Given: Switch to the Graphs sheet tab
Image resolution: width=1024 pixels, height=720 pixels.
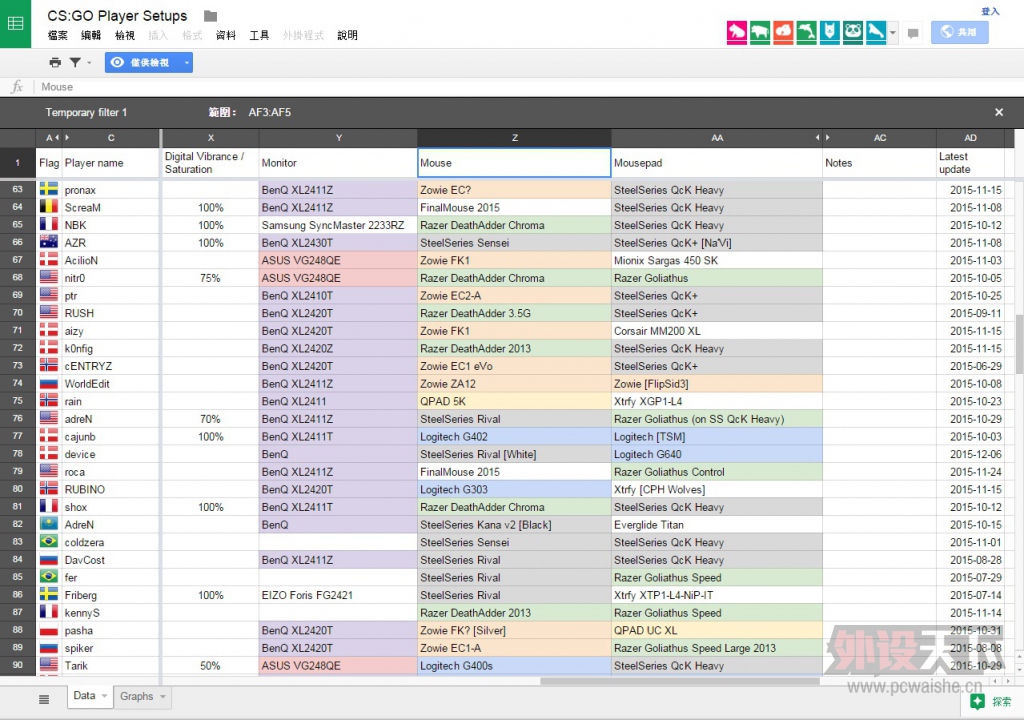Looking at the screenshot, I should 136,696.
